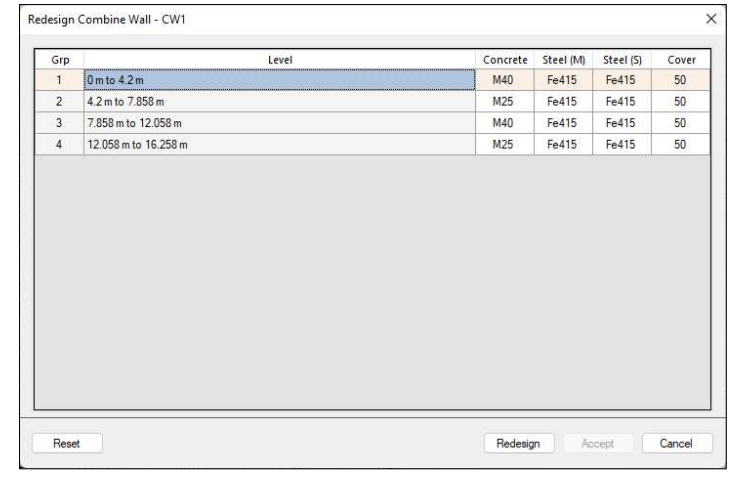The height and width of the screenshot is (477, 740).
Task: Click Steel (S) Fe415 cell in group 1 row
Action: (622, 80)
